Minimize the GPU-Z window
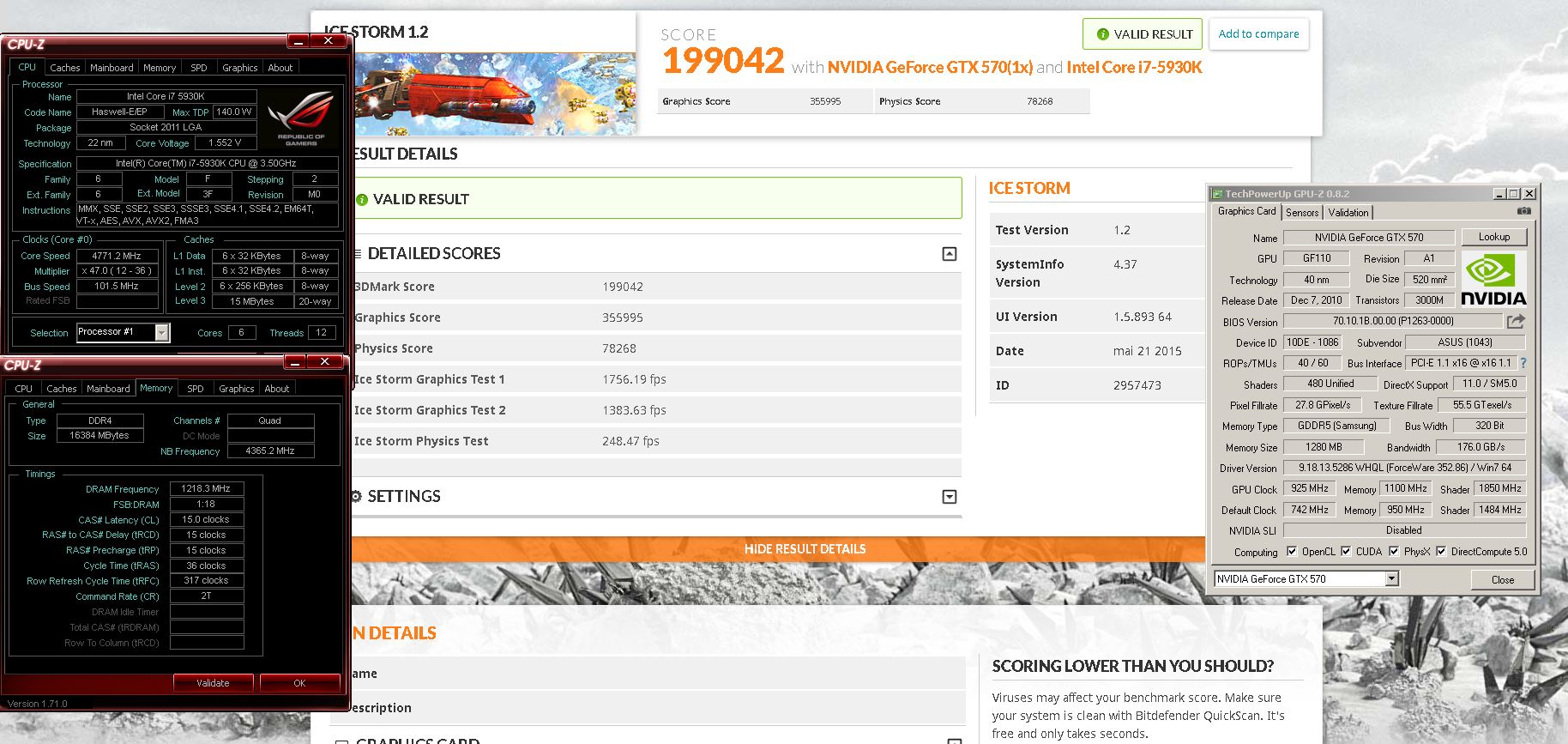 (x=1499, y=194)
